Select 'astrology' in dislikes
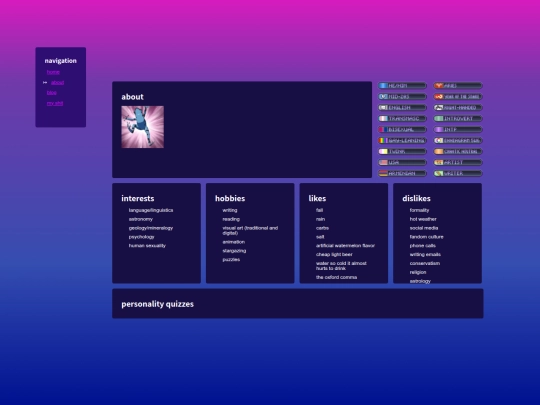The image size is (540, 405). coord(420,281)
